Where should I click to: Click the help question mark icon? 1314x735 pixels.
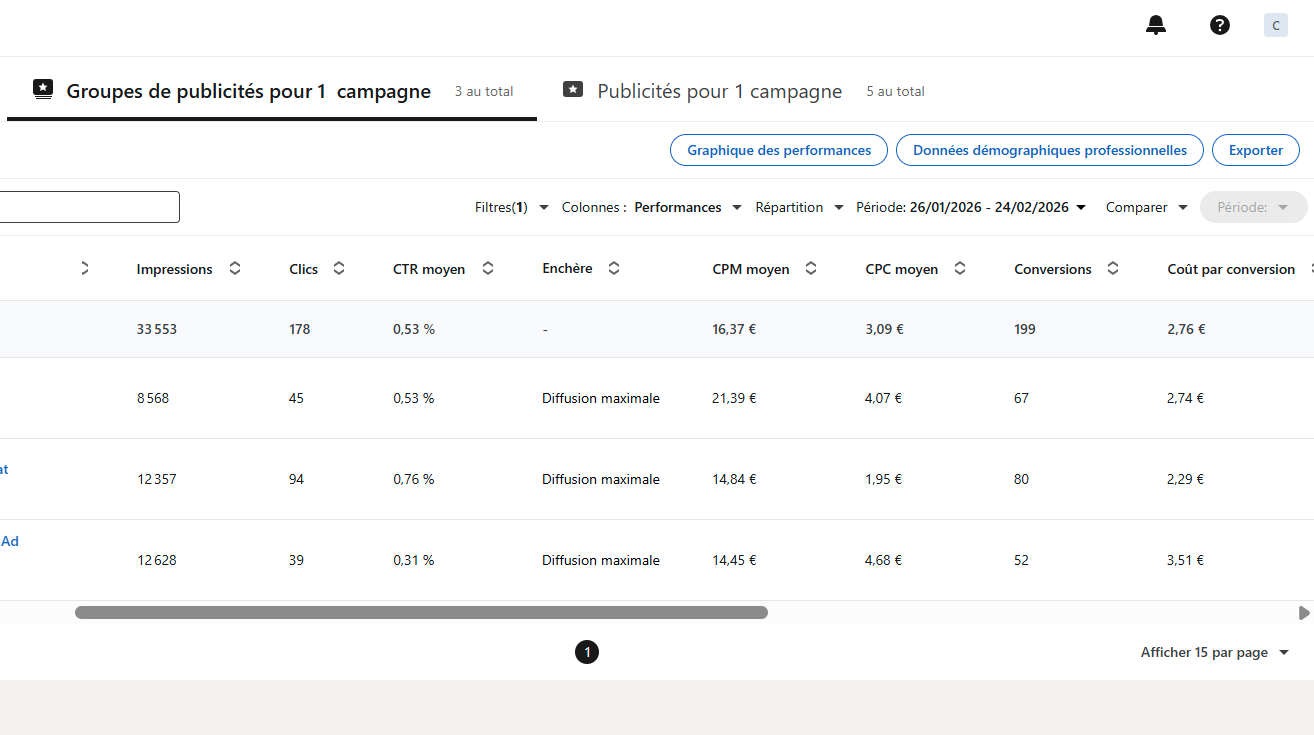(1220, 26)
